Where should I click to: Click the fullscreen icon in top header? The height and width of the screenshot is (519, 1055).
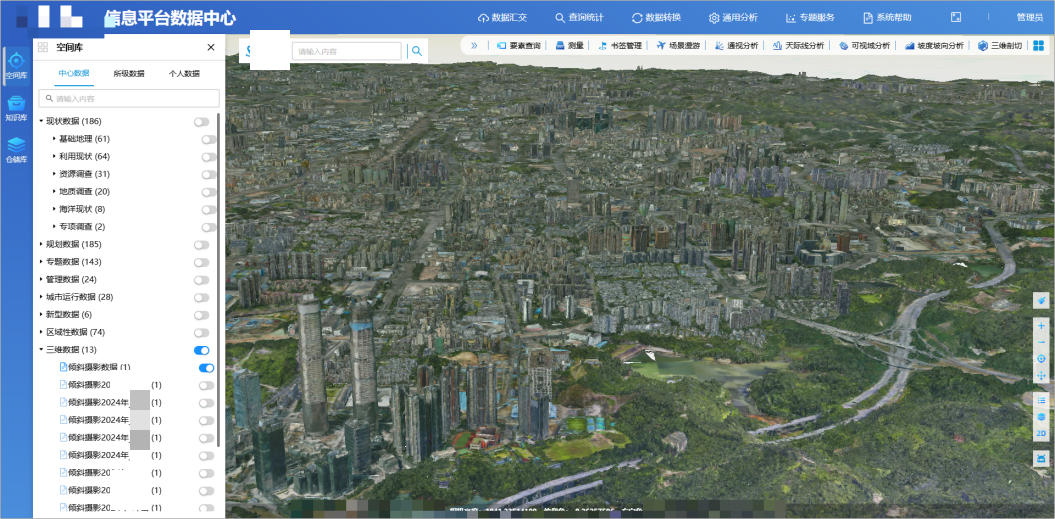tap(955, 17)
